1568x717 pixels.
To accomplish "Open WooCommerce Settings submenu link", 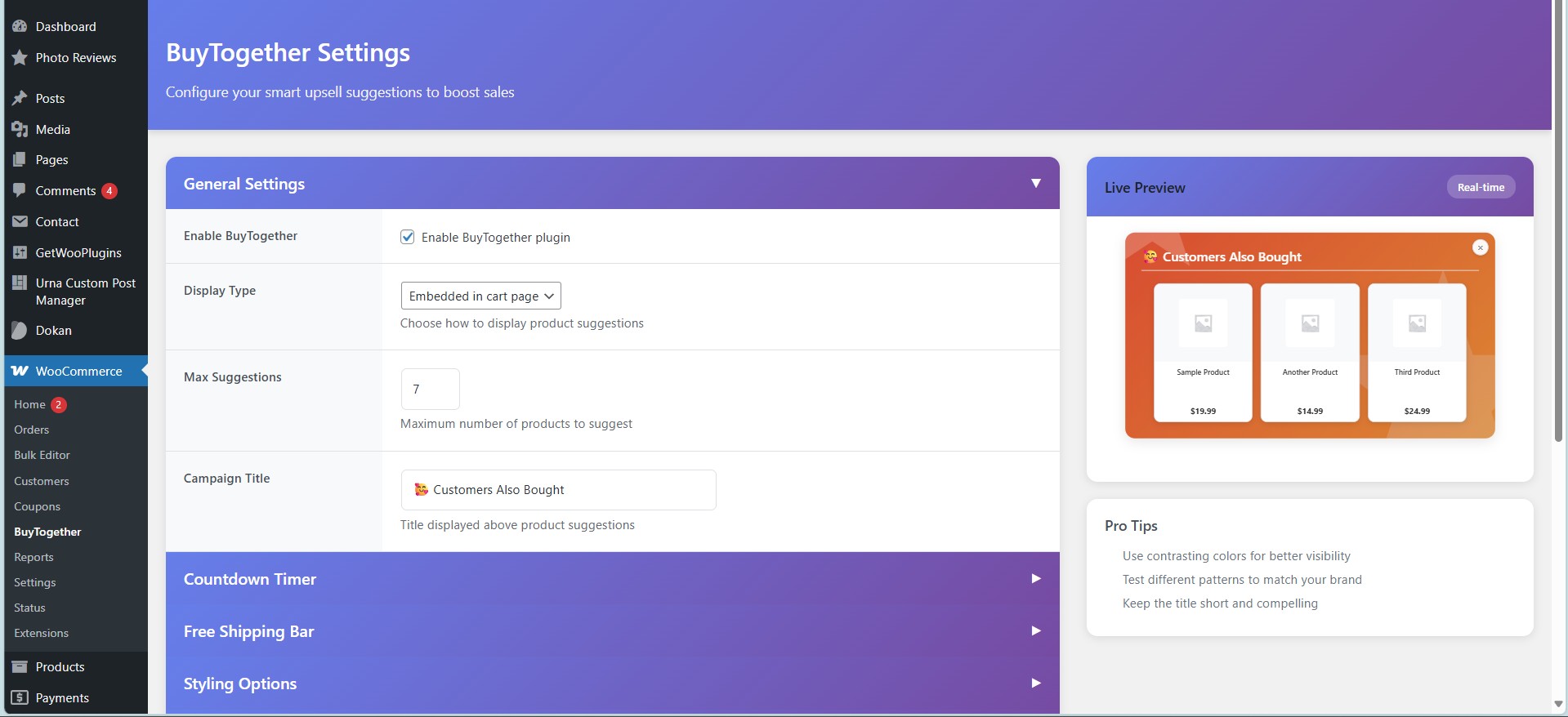I will [35, 582].
